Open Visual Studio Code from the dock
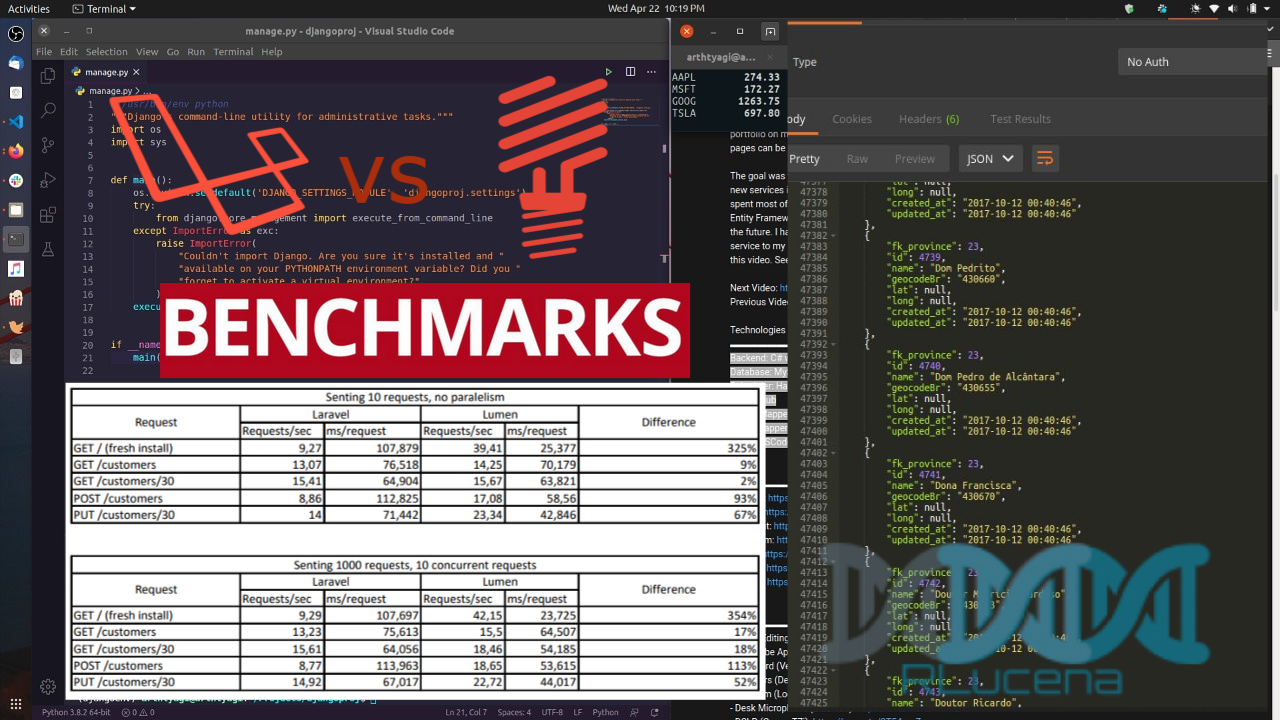The image size is (1280, 720). (16, 122)
